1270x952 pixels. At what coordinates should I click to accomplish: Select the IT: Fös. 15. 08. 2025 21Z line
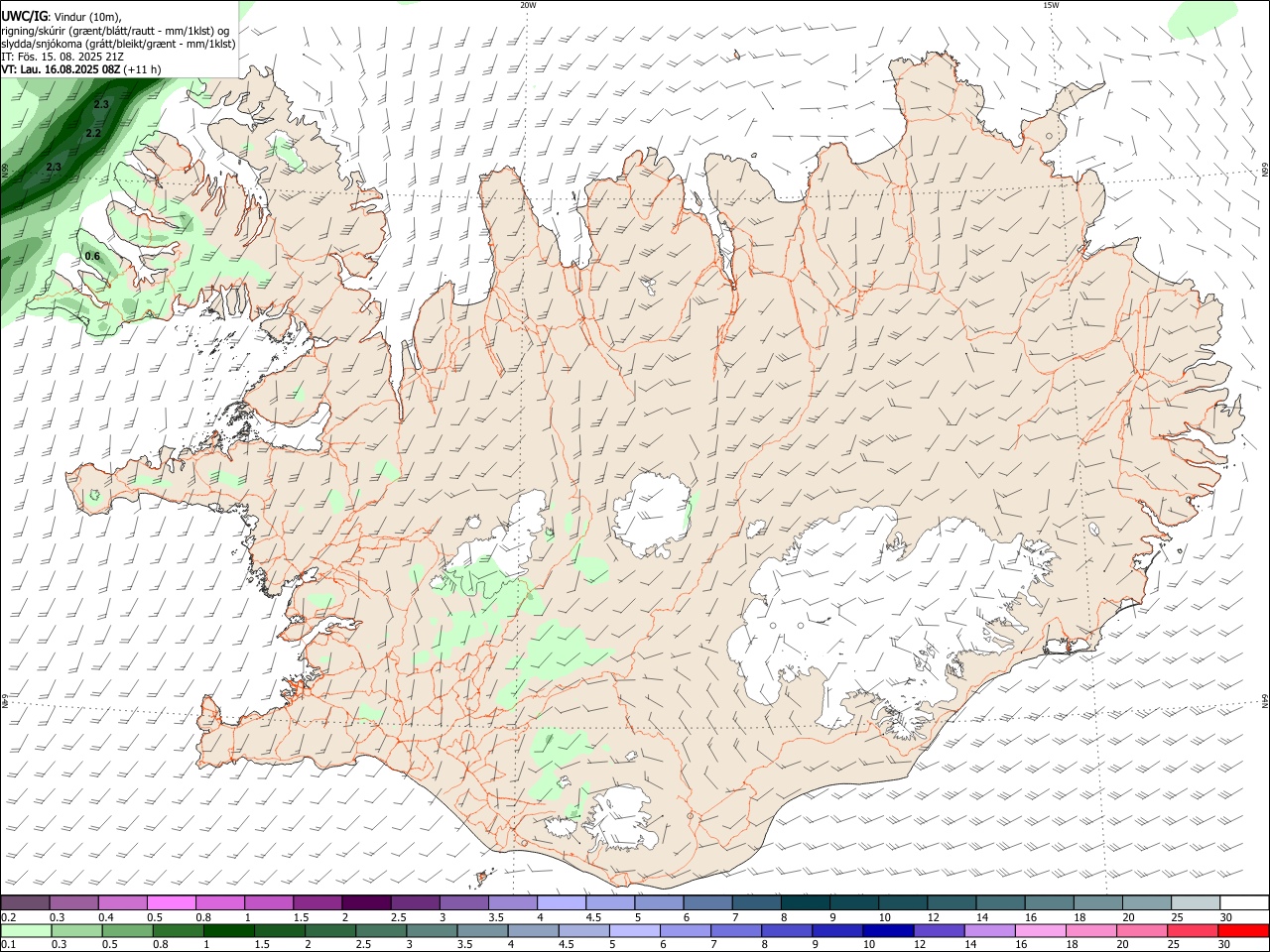[x=63, y=57]
